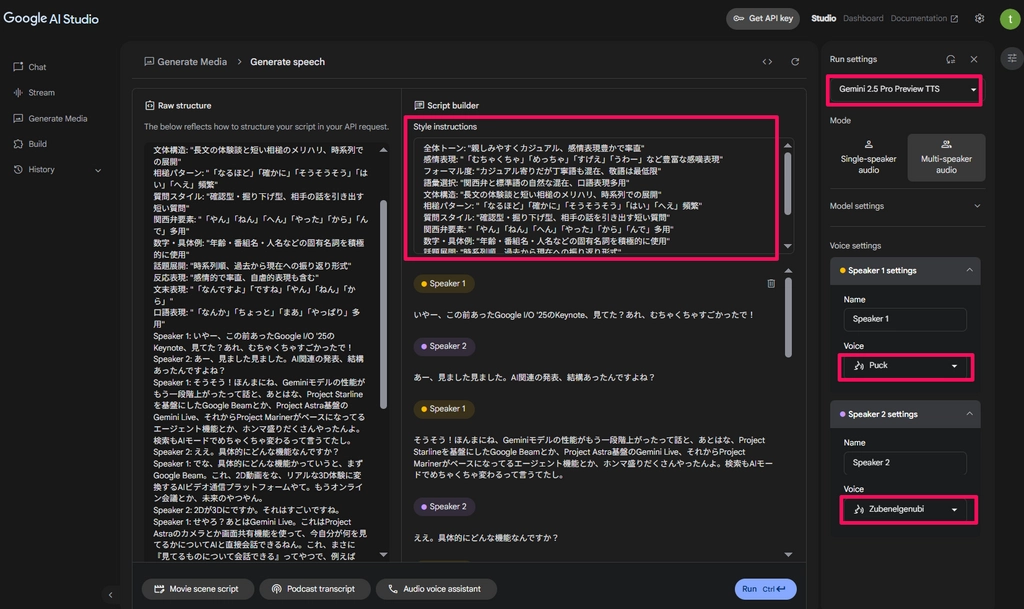Screen dimensions: 1024x609
Task: Open Generate Media in the sidebar
Action: pyautogui.click(x=50, y=118)
